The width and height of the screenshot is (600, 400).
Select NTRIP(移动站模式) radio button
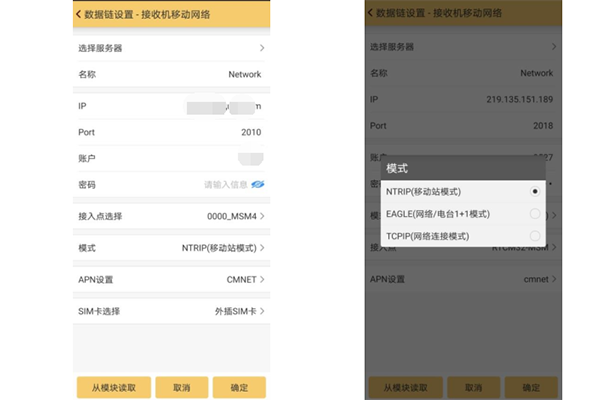coord(536,191)
